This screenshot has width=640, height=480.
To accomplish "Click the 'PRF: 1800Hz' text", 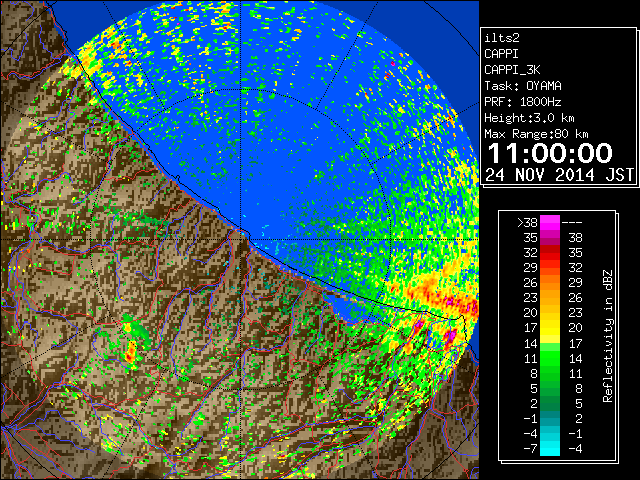I will (x=523, y=102).
